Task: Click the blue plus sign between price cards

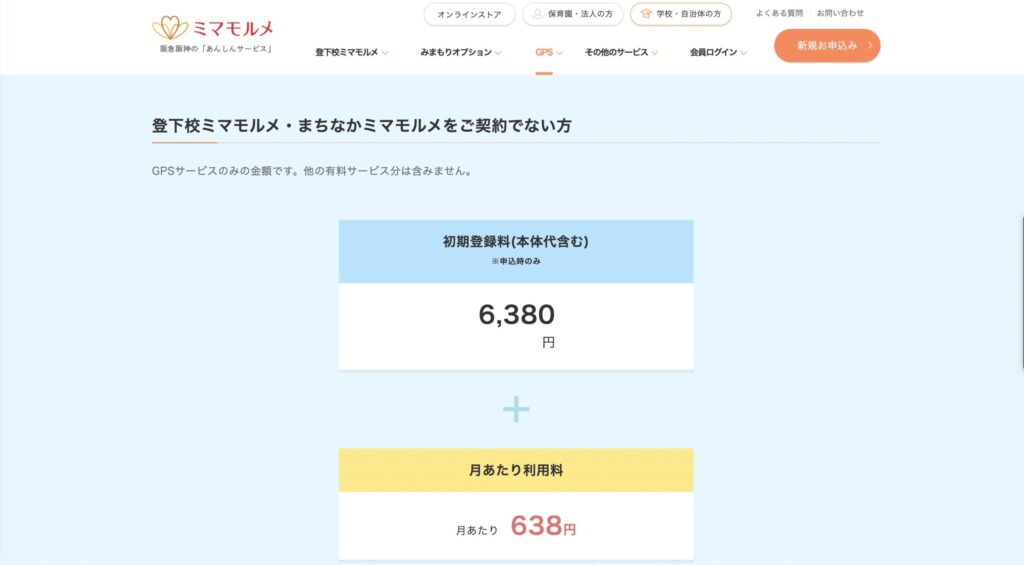Action: tap(516, 409)
